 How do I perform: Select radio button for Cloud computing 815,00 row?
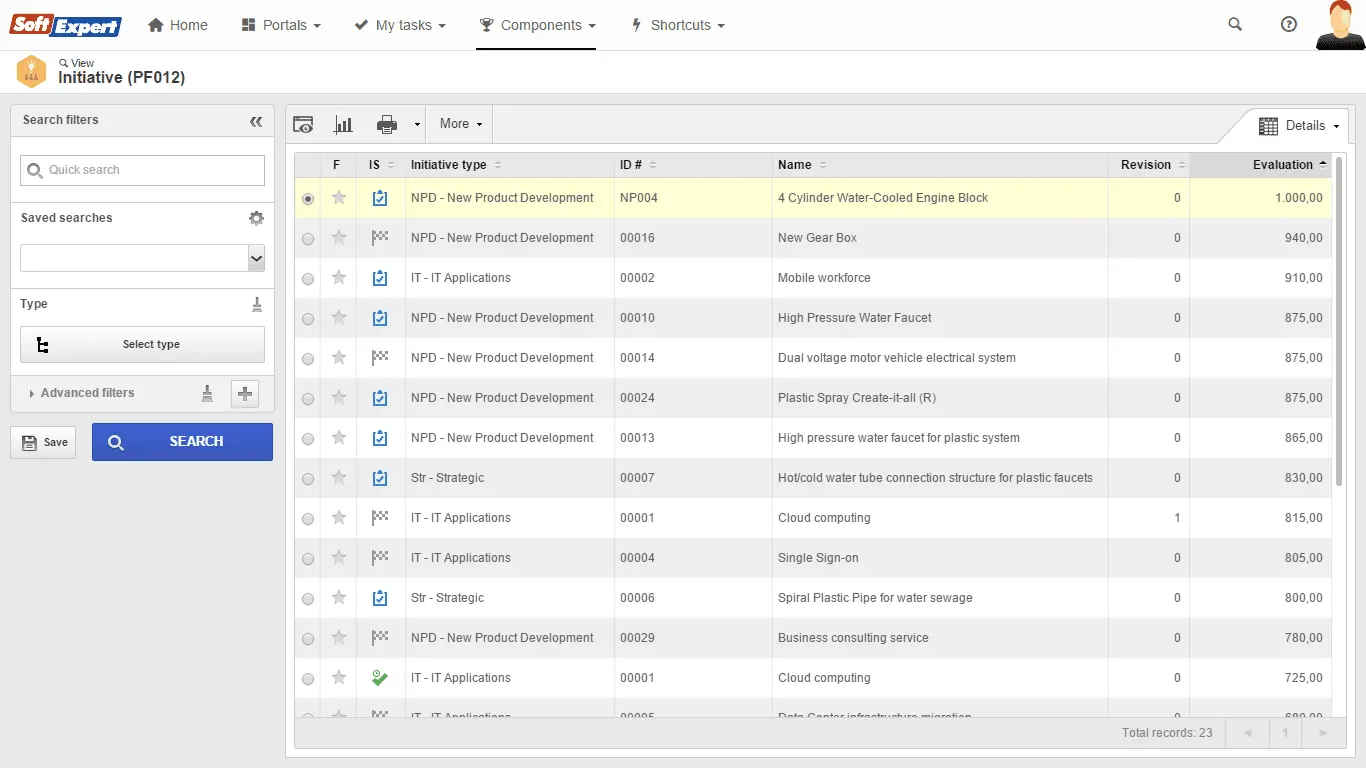click(308, 519)
